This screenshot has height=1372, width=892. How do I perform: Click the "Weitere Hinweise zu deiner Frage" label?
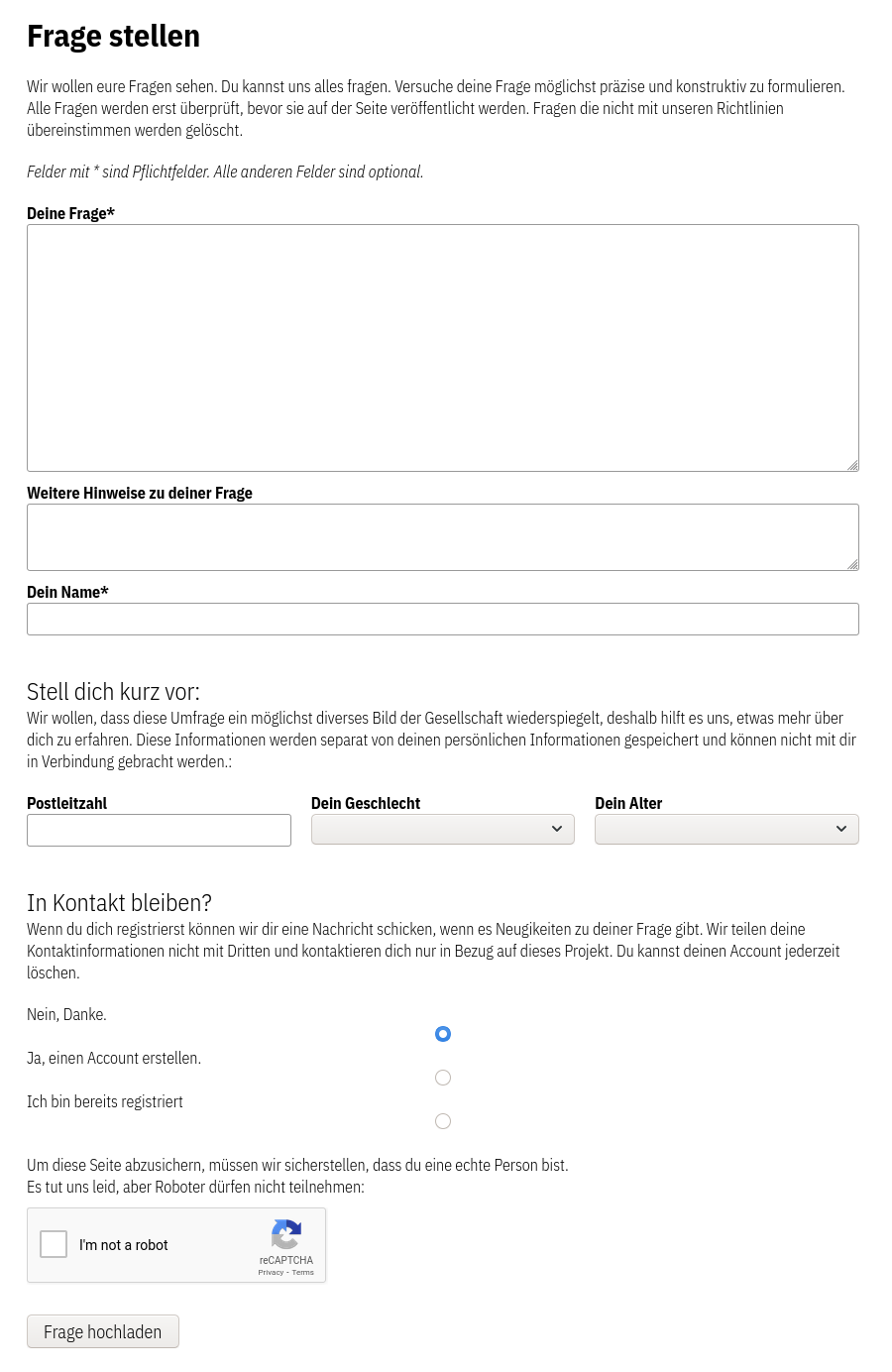(x=140, y=493)
